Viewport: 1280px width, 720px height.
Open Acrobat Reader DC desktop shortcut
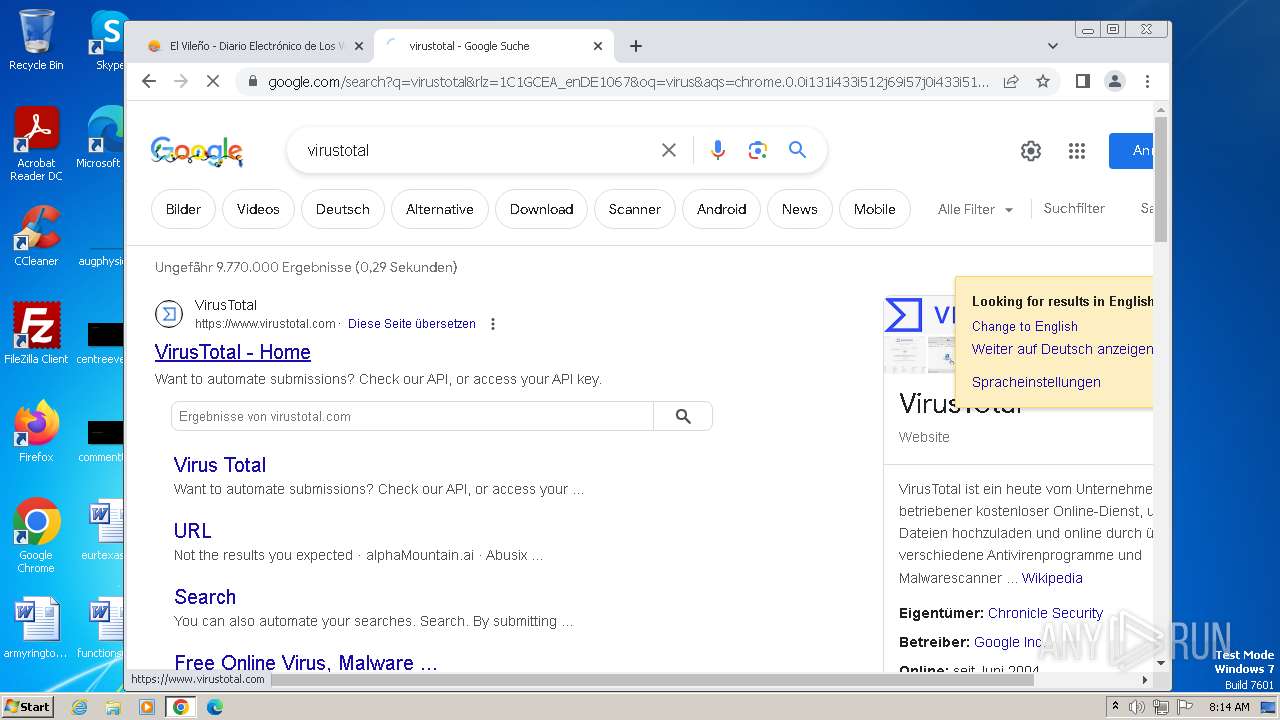[x=36, y=144]
